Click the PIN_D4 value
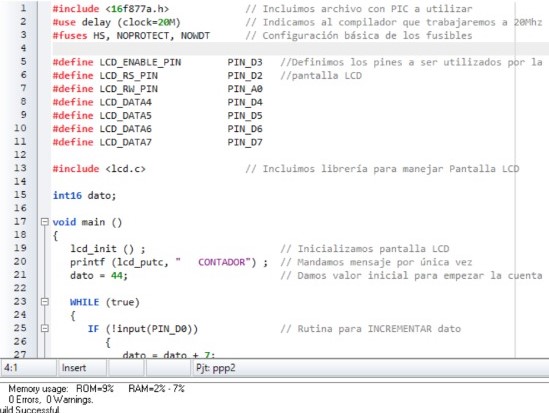The image size is (549, 413). [245, 102]
